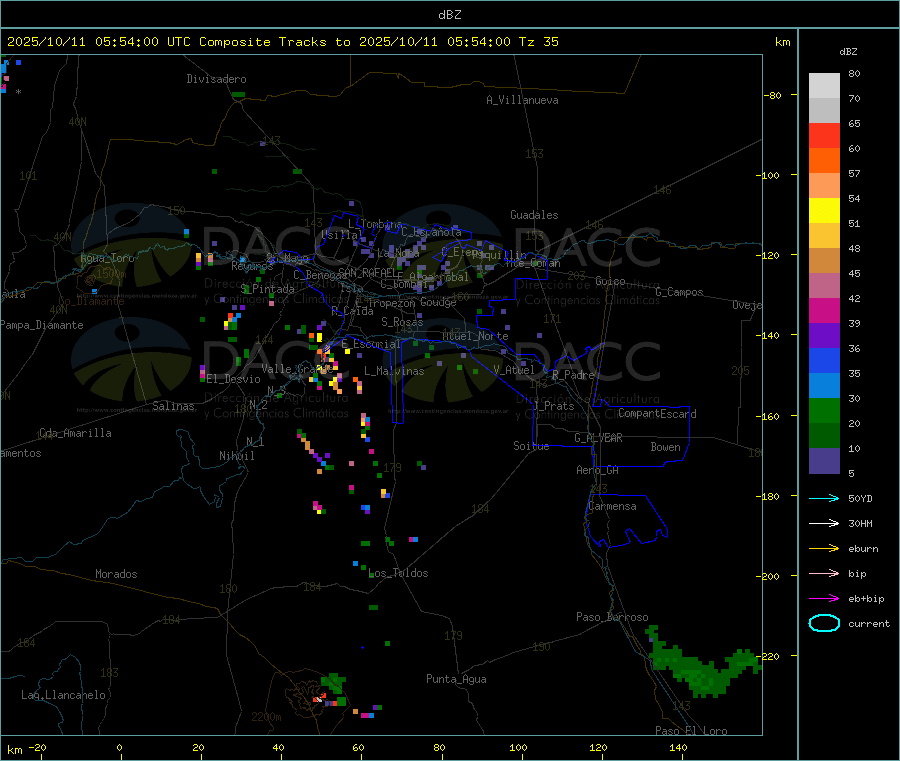Click the '140' tick on bottom km axis
The height and width of the screenshot is (761, 900).
point(678,747)
